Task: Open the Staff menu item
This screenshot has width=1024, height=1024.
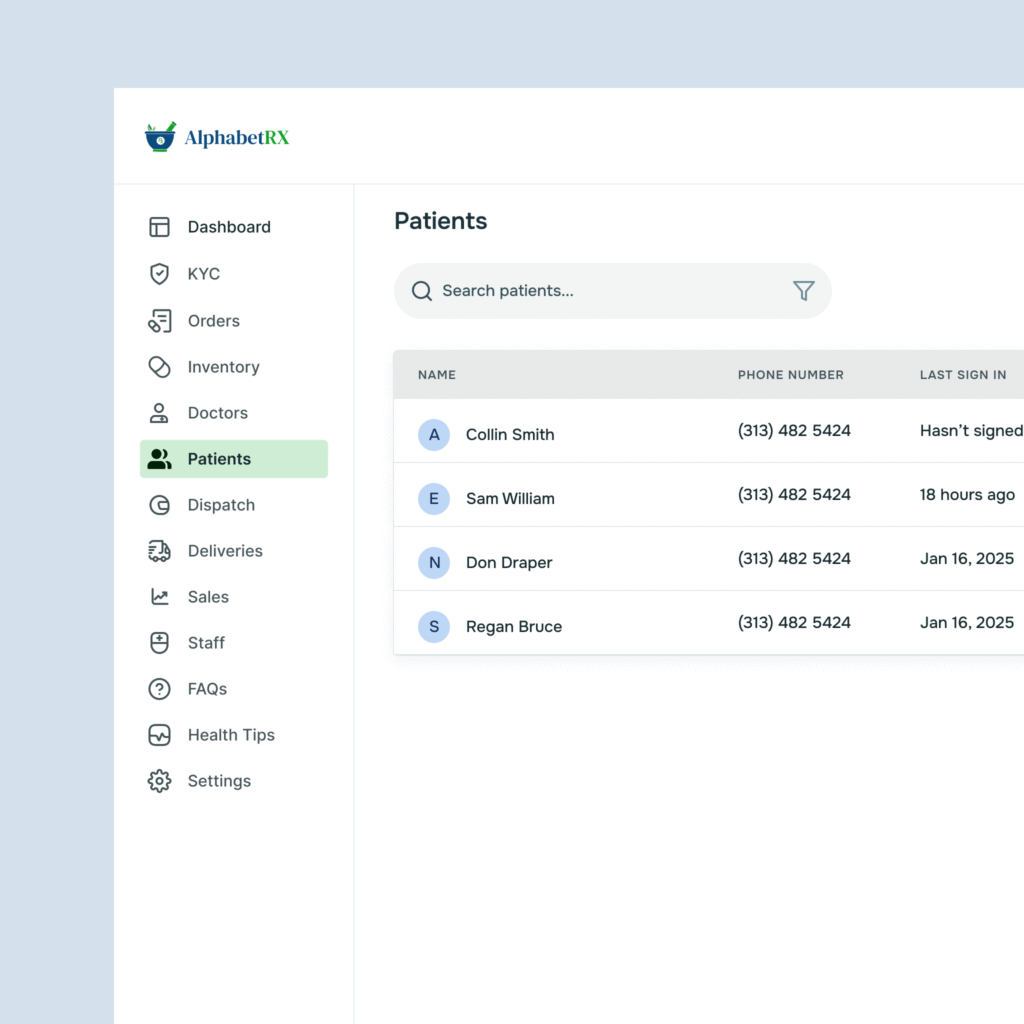Action: click(206, 643)
